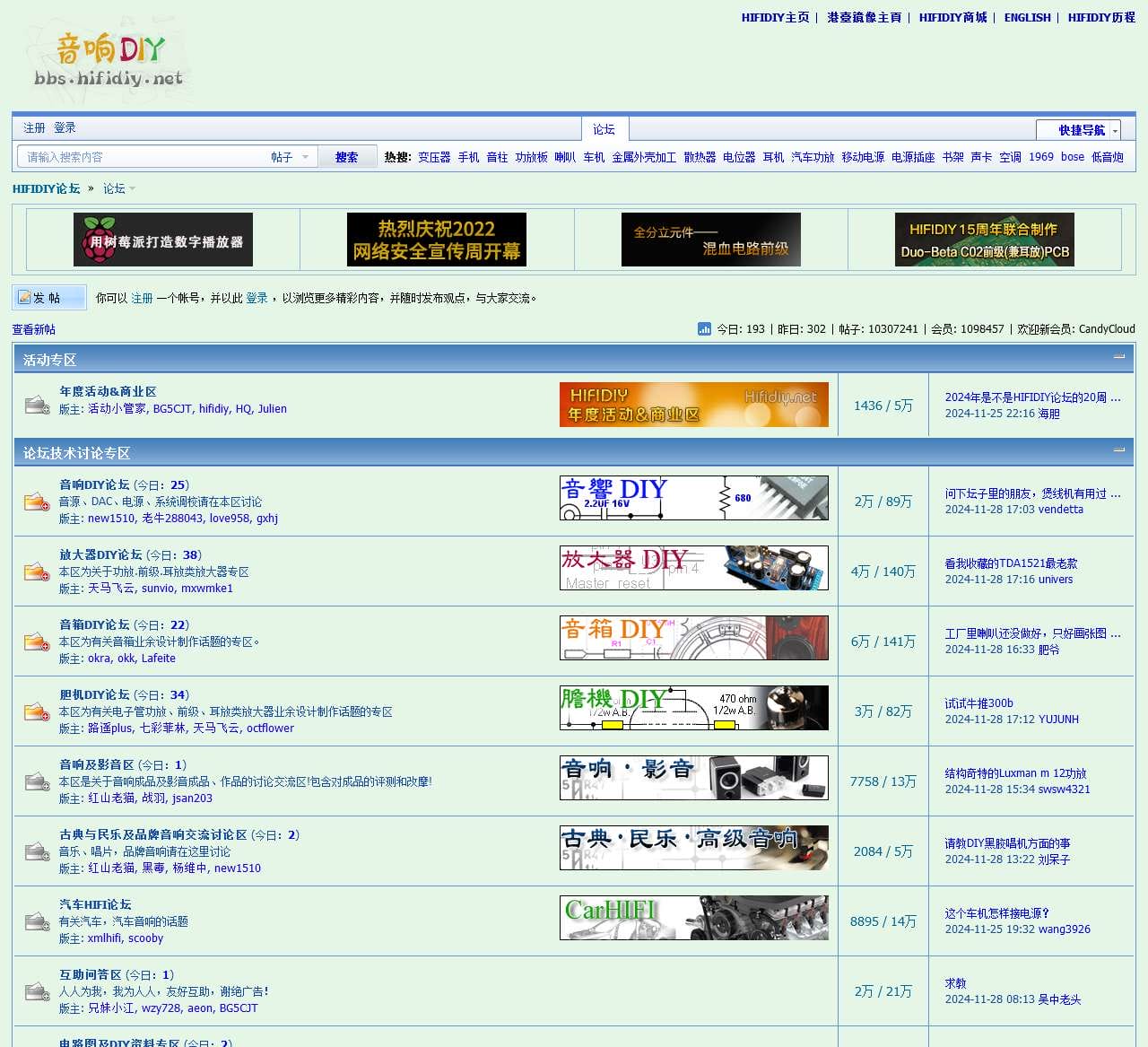
Task: Open moderator profile okra
Action: tap(99, 658)
